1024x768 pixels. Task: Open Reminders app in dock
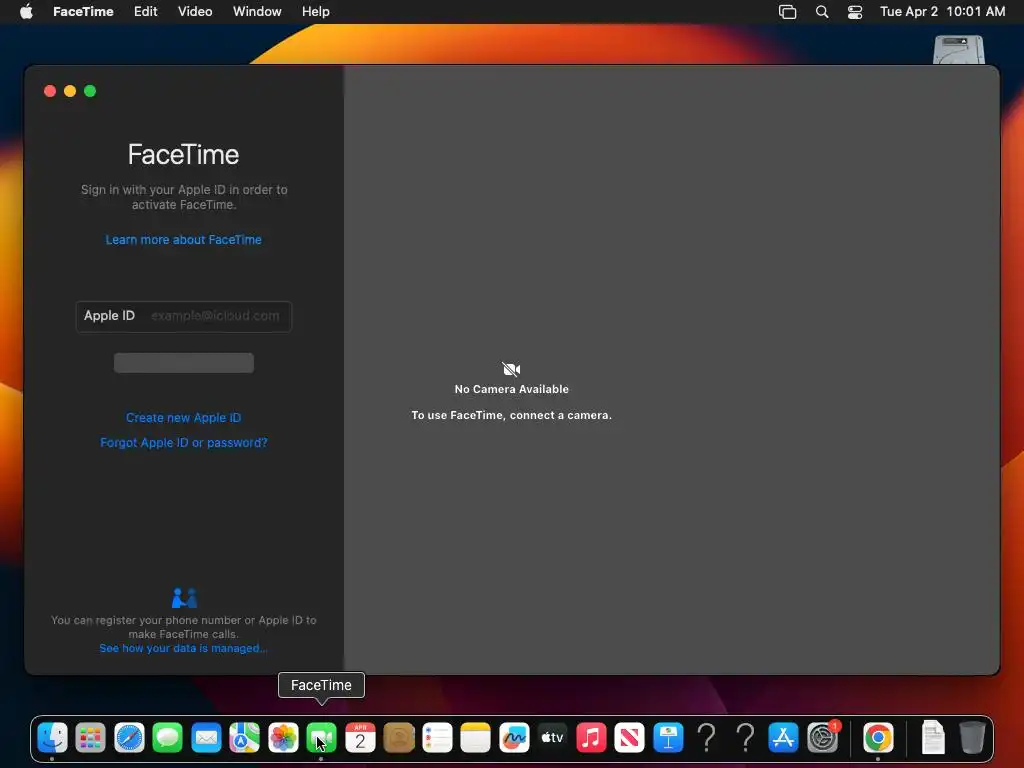click(x=438, y=738)
